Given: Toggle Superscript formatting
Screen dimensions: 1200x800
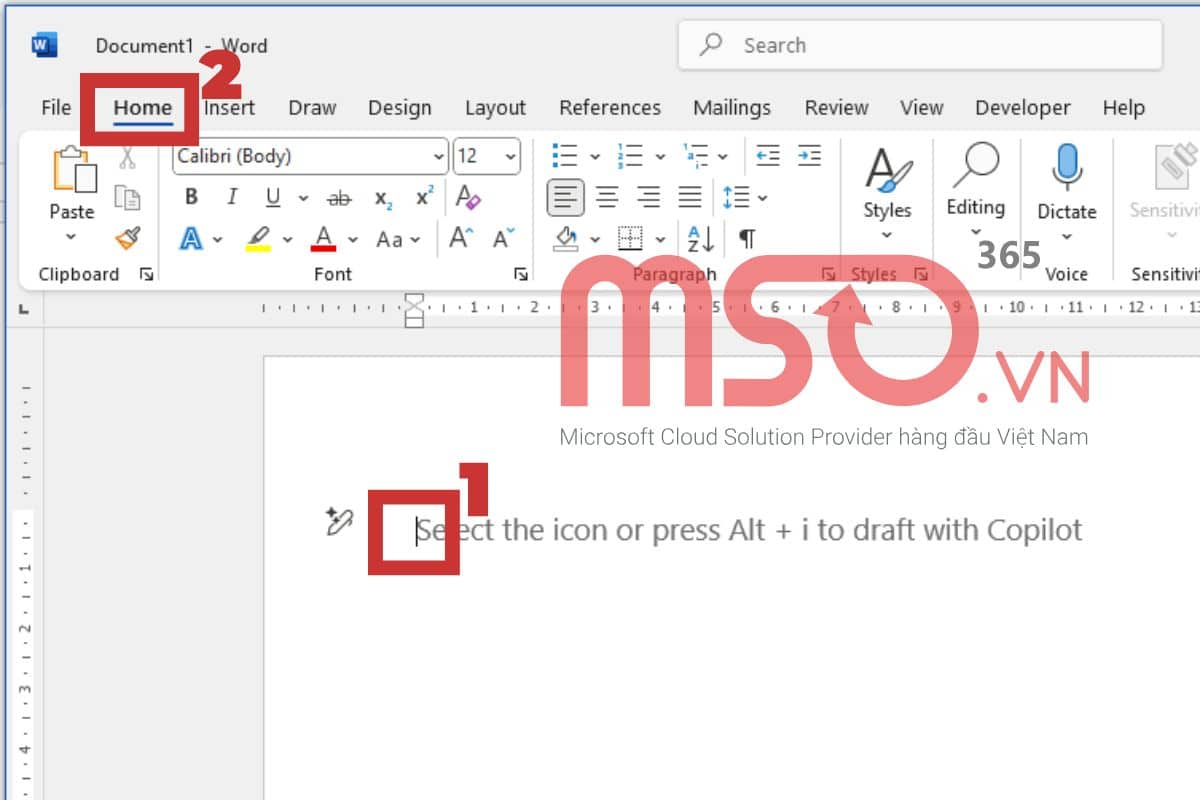Looking at the screenshot, I should [425, 196].
